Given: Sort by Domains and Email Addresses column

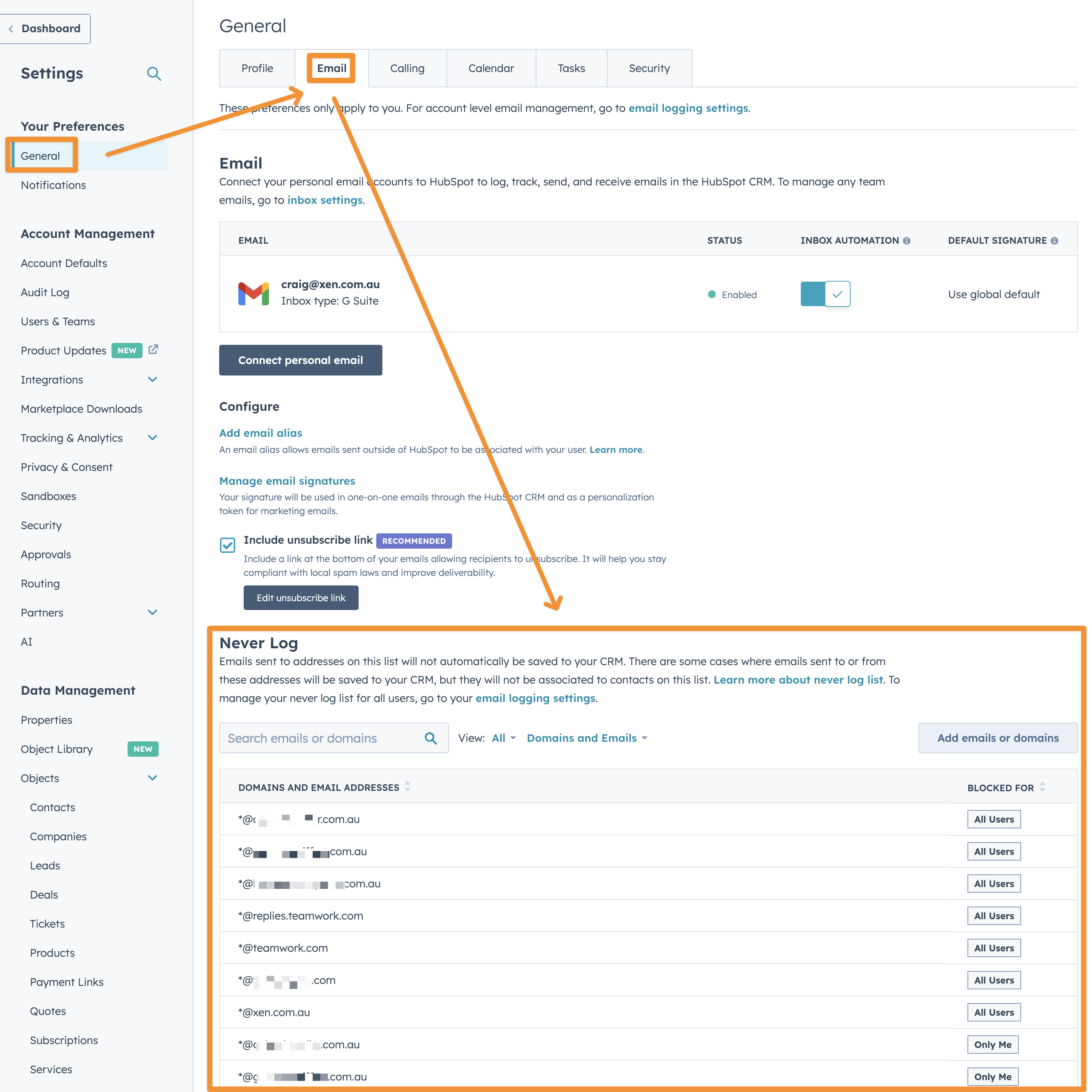Looking at the screenshot, I should point(408,787).
